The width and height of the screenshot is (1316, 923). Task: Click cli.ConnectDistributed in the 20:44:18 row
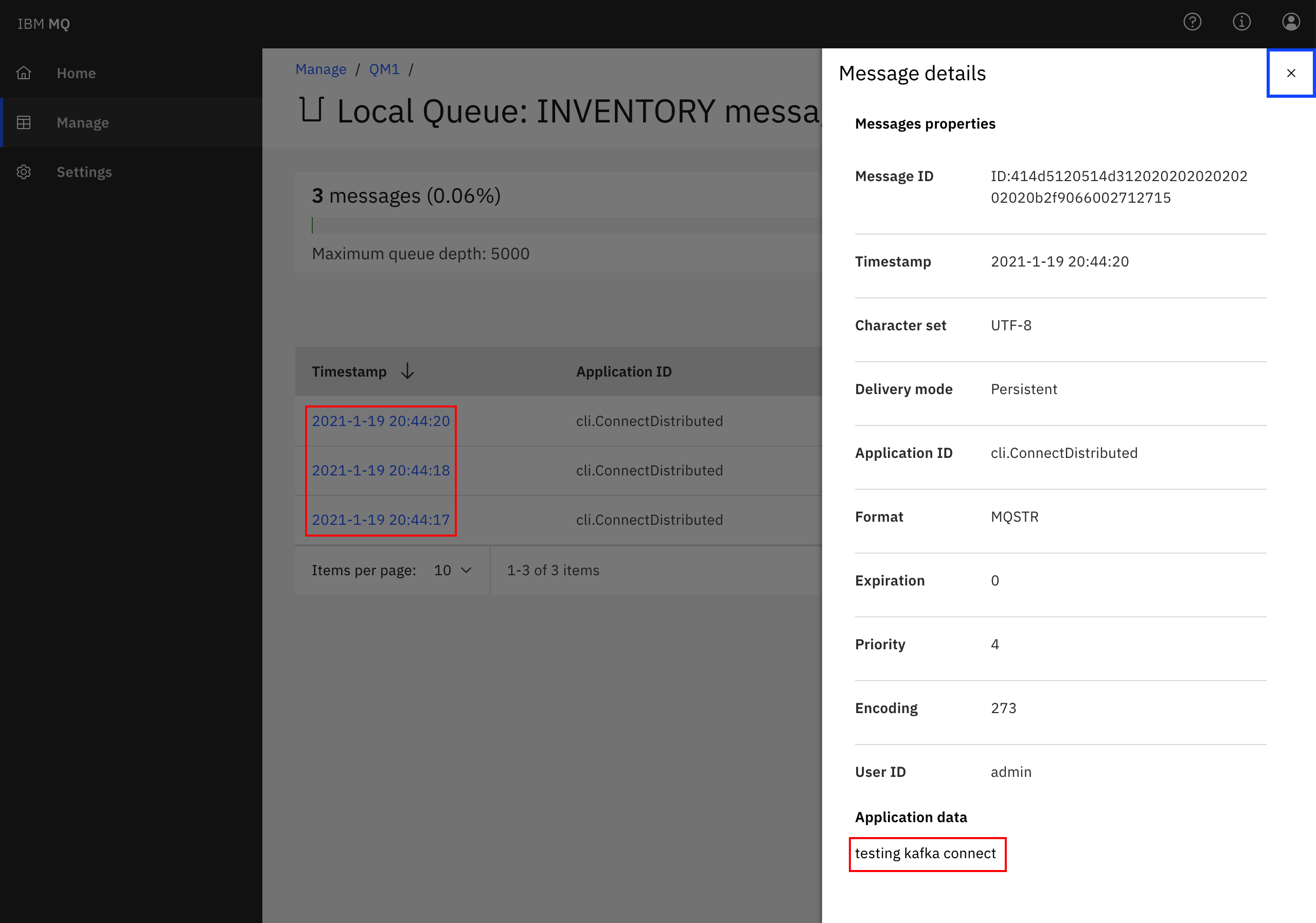[x=649, y=470]
